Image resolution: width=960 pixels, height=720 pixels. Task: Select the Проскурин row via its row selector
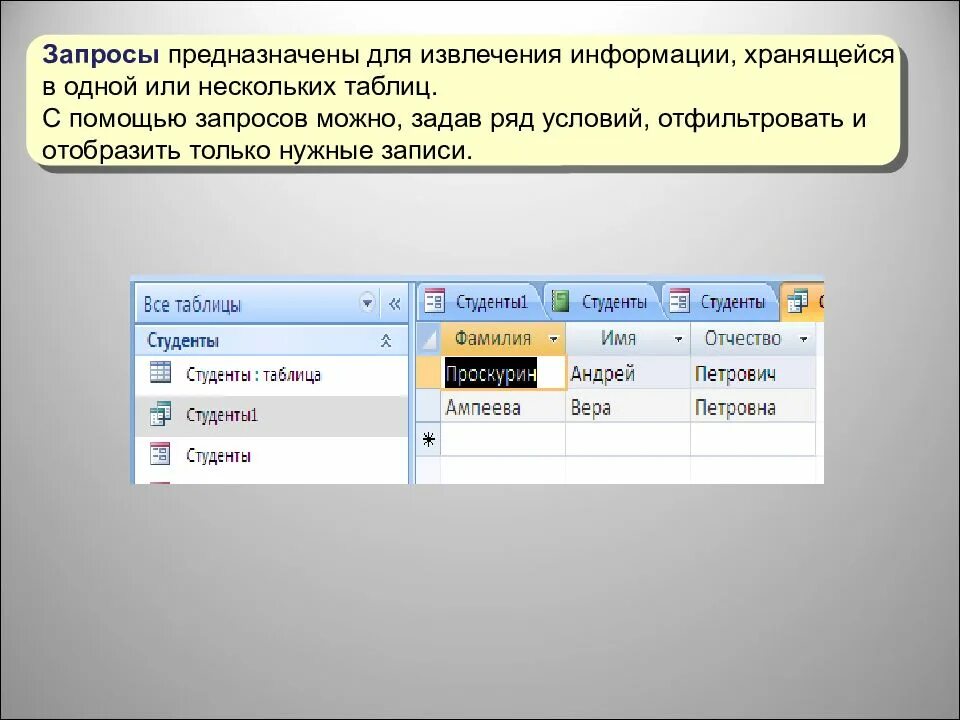(429, 373)
